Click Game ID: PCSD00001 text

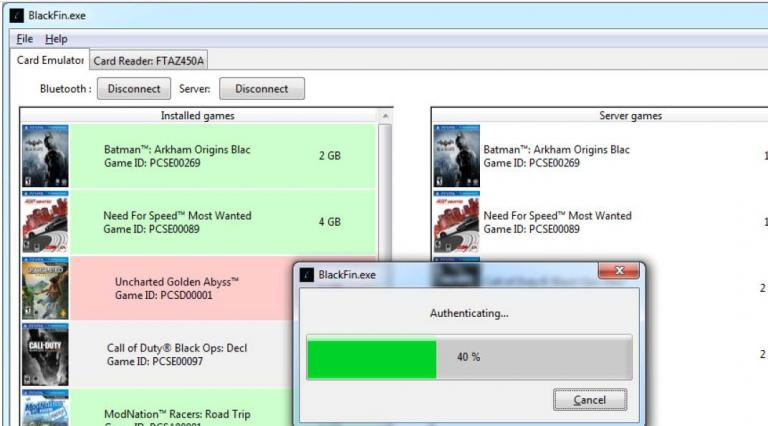click(x=164, y=295)
